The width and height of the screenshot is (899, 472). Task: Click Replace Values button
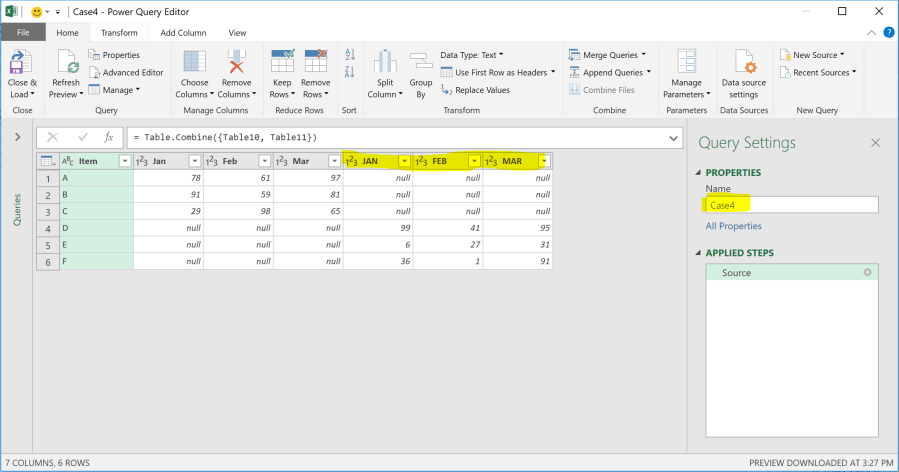(476, 90)
